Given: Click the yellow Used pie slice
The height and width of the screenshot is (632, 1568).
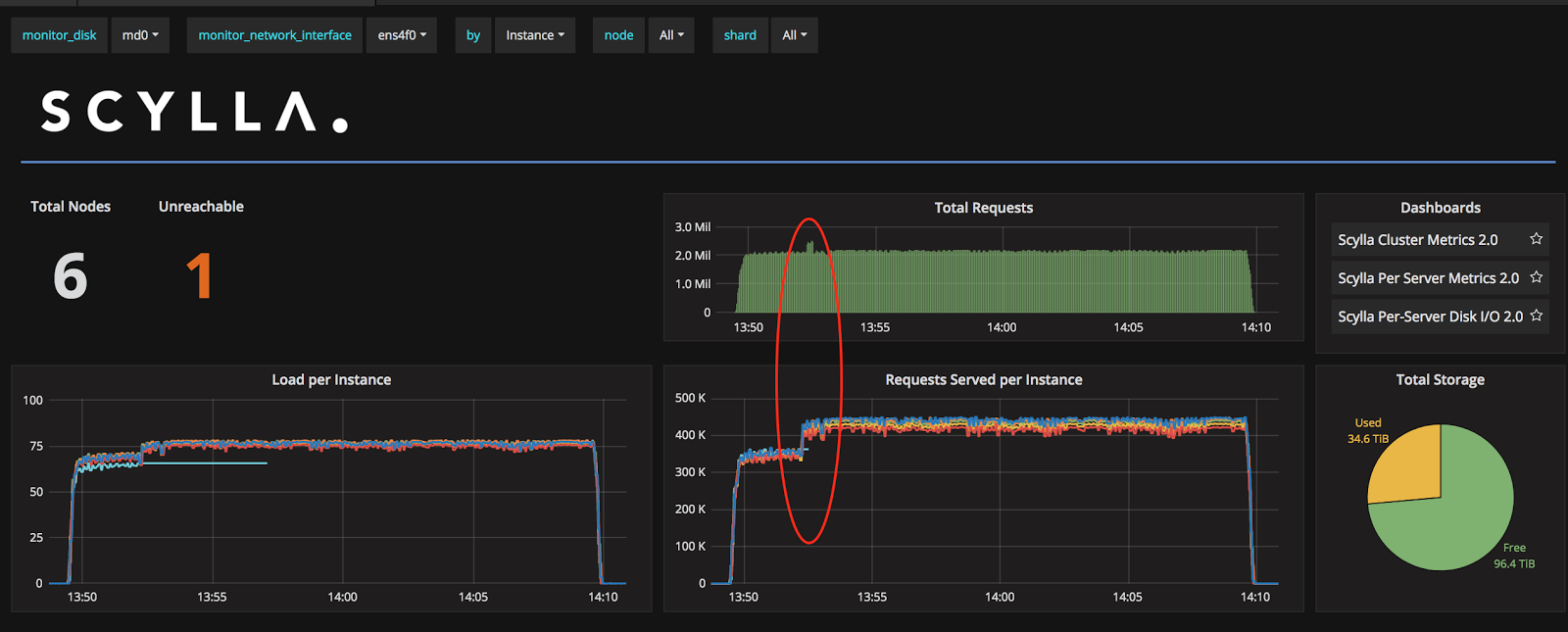Looking at the screenshot, I should click(x=1409, y=465).
